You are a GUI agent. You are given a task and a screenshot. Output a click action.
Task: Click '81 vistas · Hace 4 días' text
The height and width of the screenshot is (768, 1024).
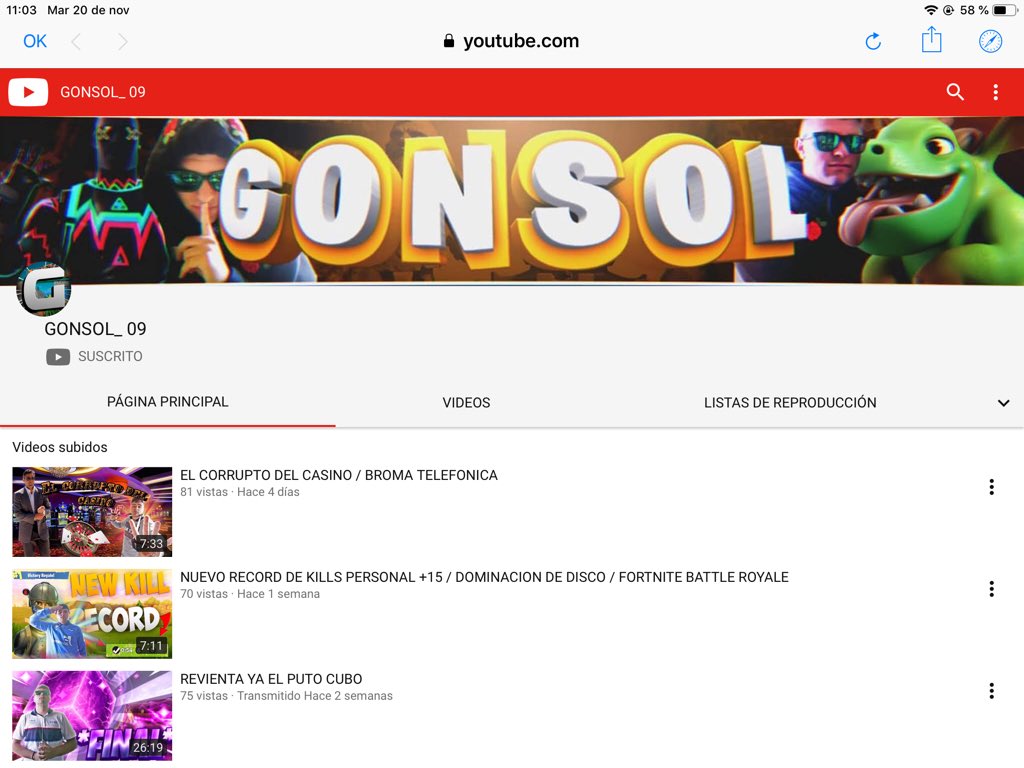(x=240, y=492)
